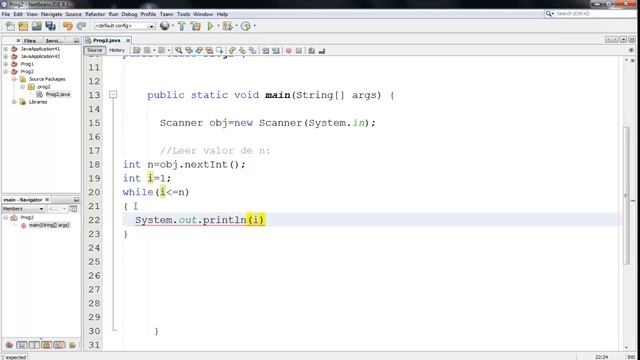Expand the Prog1 project node
This screenshot has width=640, height=360.
click(x=6, y=64)
